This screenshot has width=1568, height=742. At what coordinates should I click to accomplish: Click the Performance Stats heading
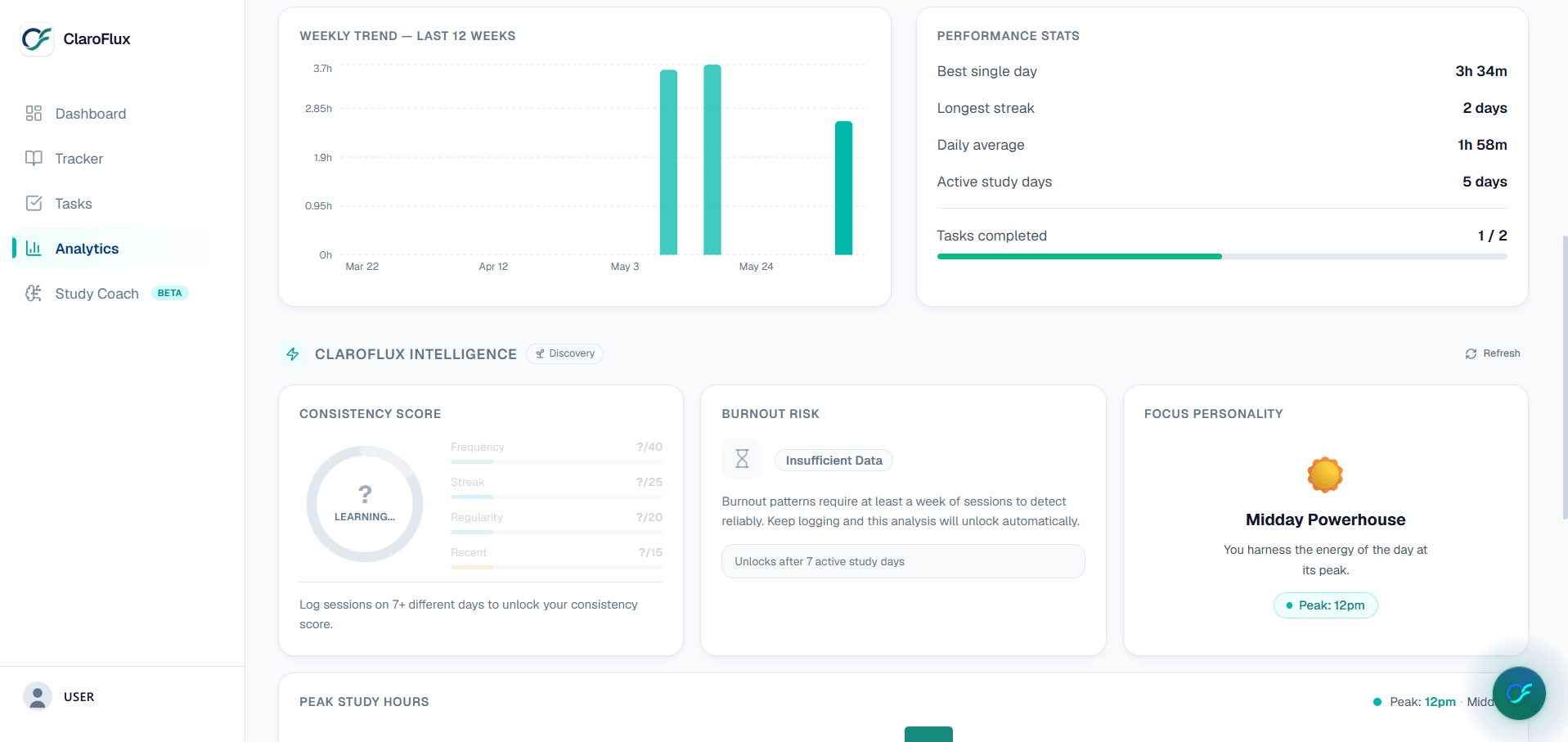(x=1008, y=36)
